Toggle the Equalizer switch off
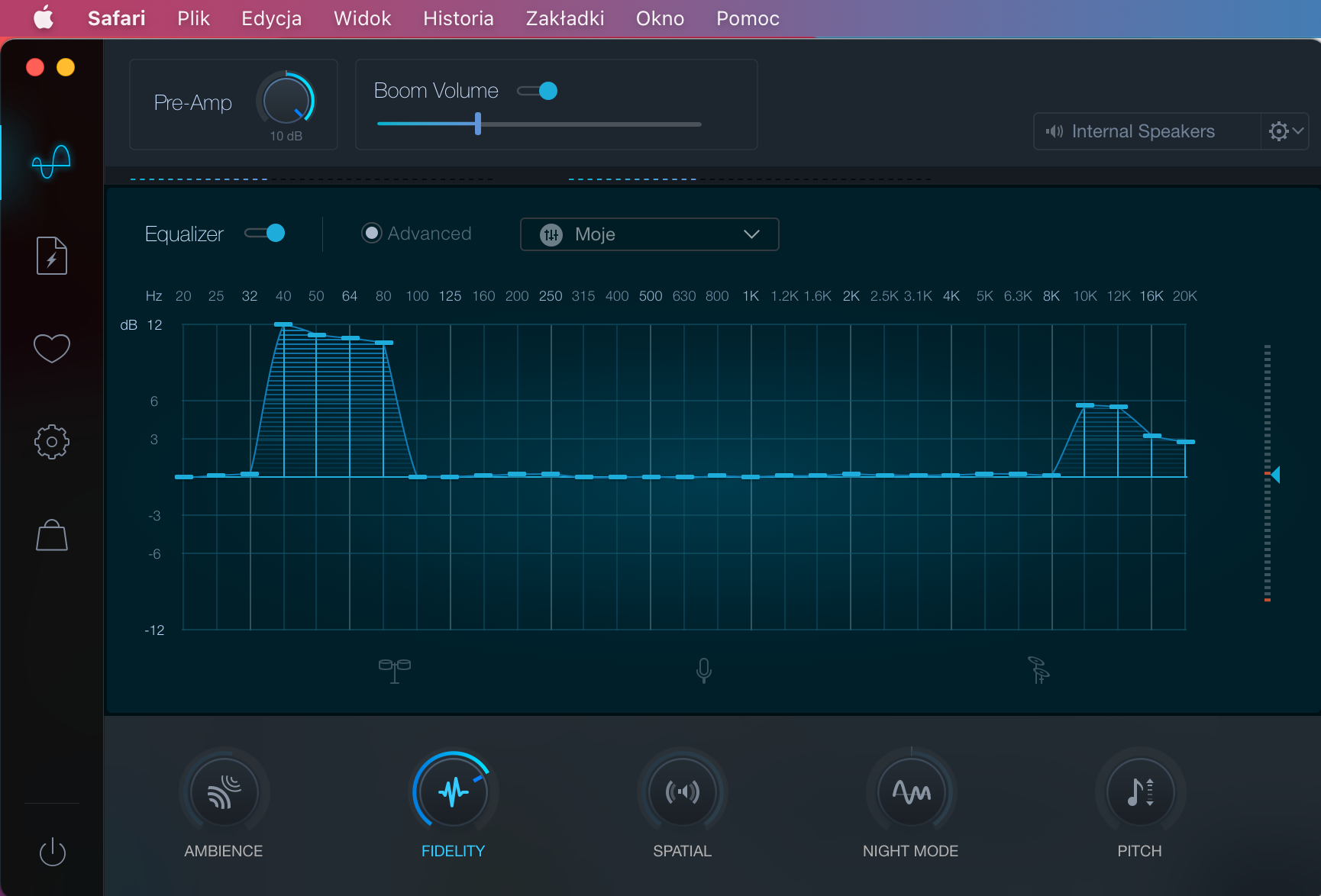This screenshot has height=896, width=1321. tap(265, 233)
